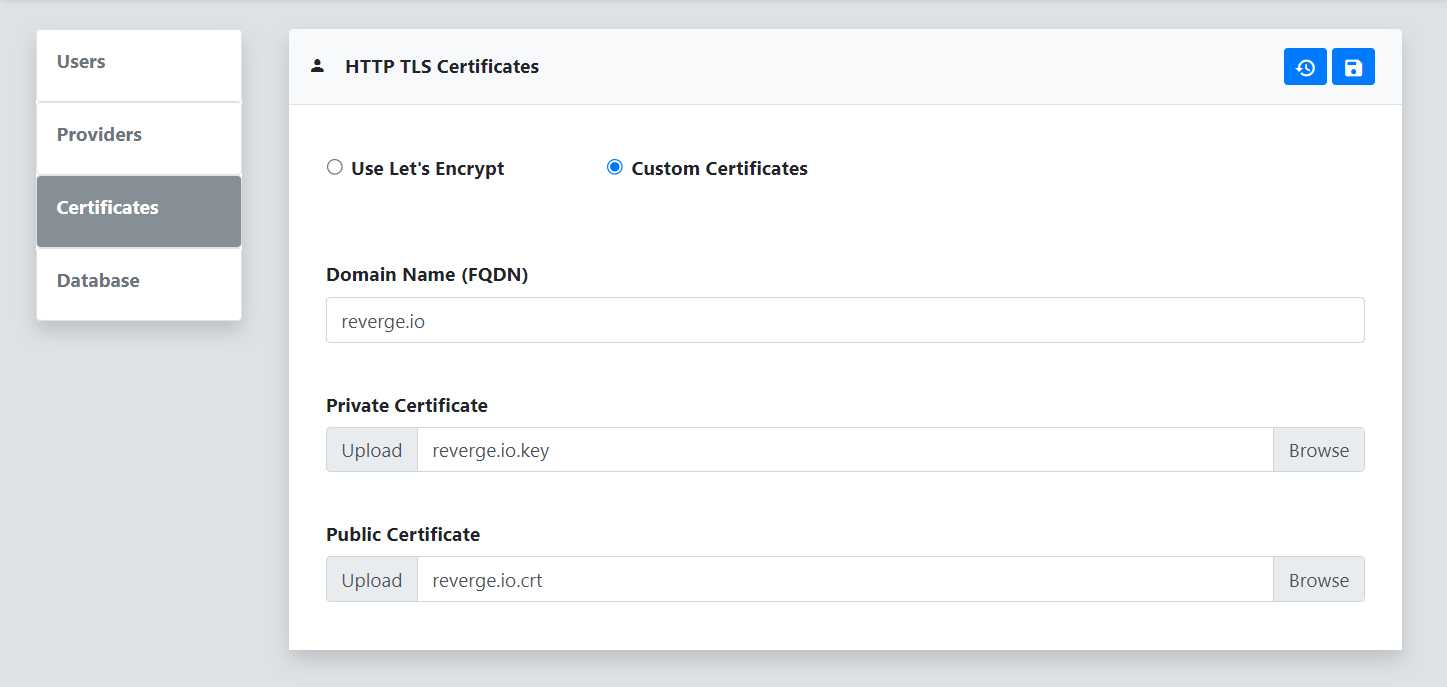The height and width of the screenshot is (687, 1447).
Task: Open the Users sidebar tab
Action: [139, 66]
